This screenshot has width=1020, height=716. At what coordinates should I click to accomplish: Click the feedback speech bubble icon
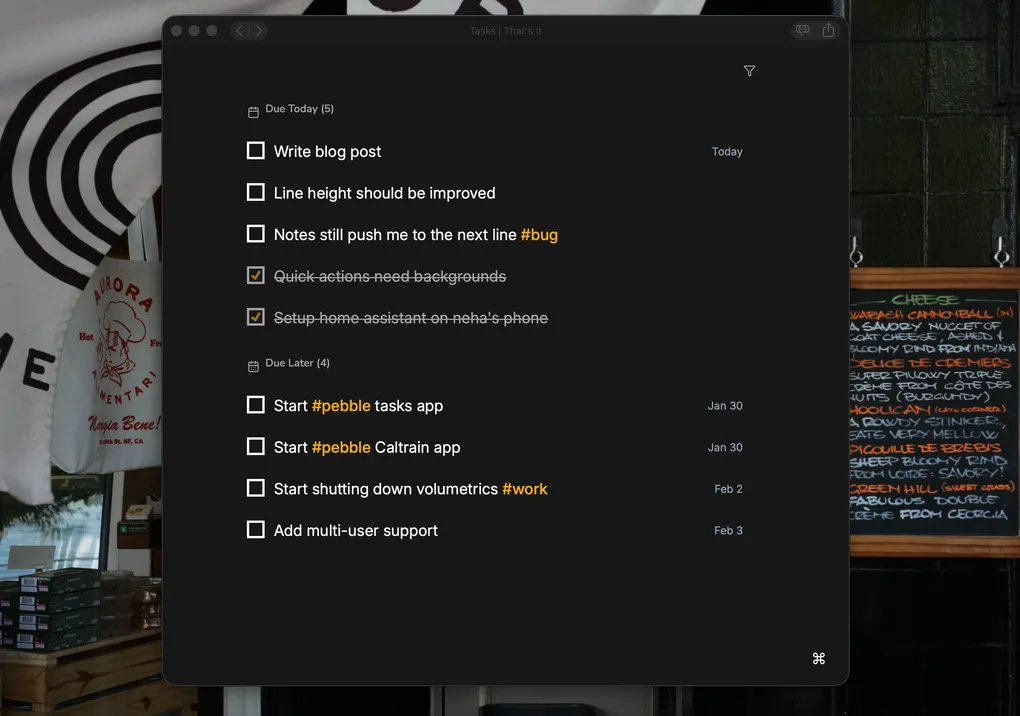802,31
